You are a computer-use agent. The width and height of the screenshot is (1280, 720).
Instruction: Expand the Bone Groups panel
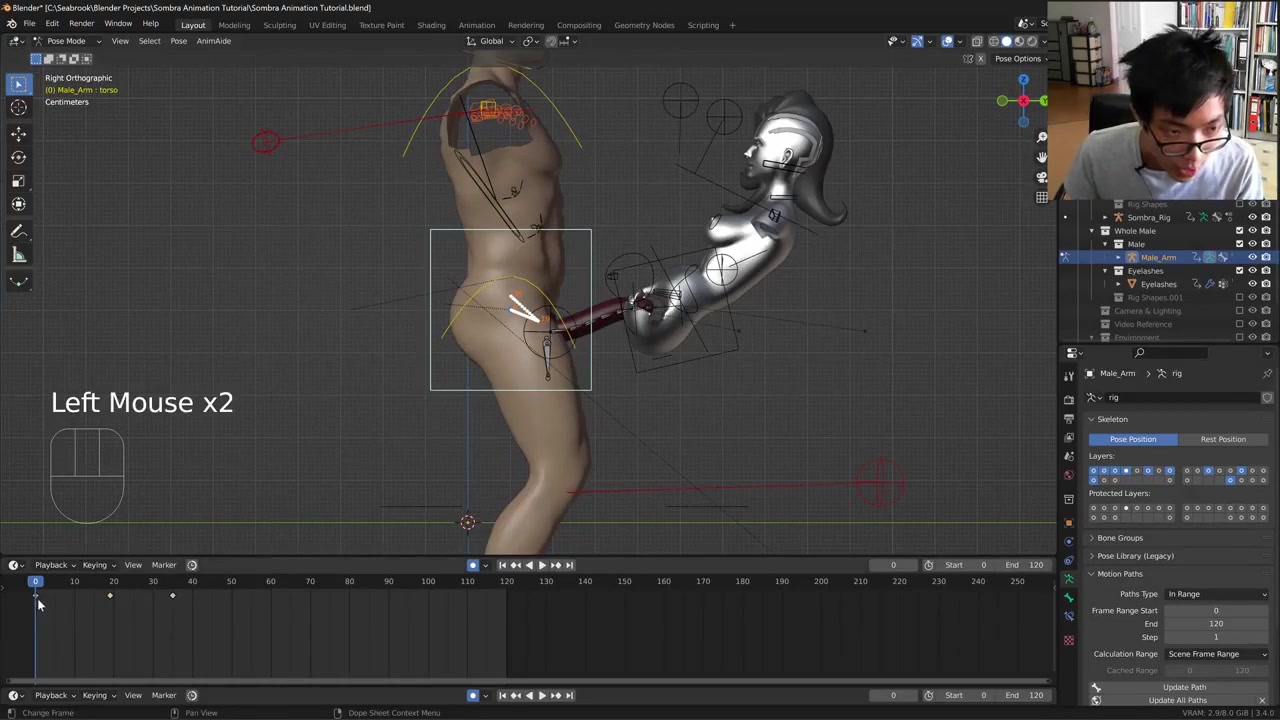pyautogui.click(x=1119, y=538)
